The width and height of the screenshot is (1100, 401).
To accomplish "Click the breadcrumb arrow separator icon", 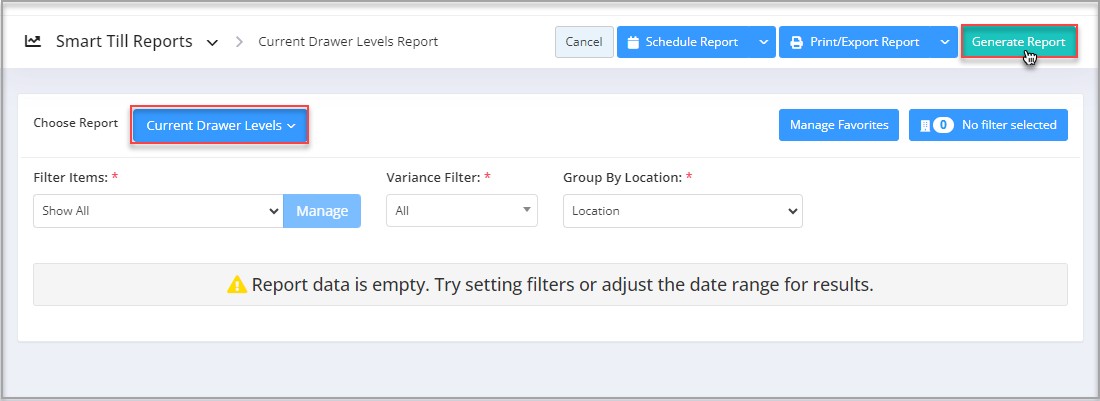I will tap(239, 42).
